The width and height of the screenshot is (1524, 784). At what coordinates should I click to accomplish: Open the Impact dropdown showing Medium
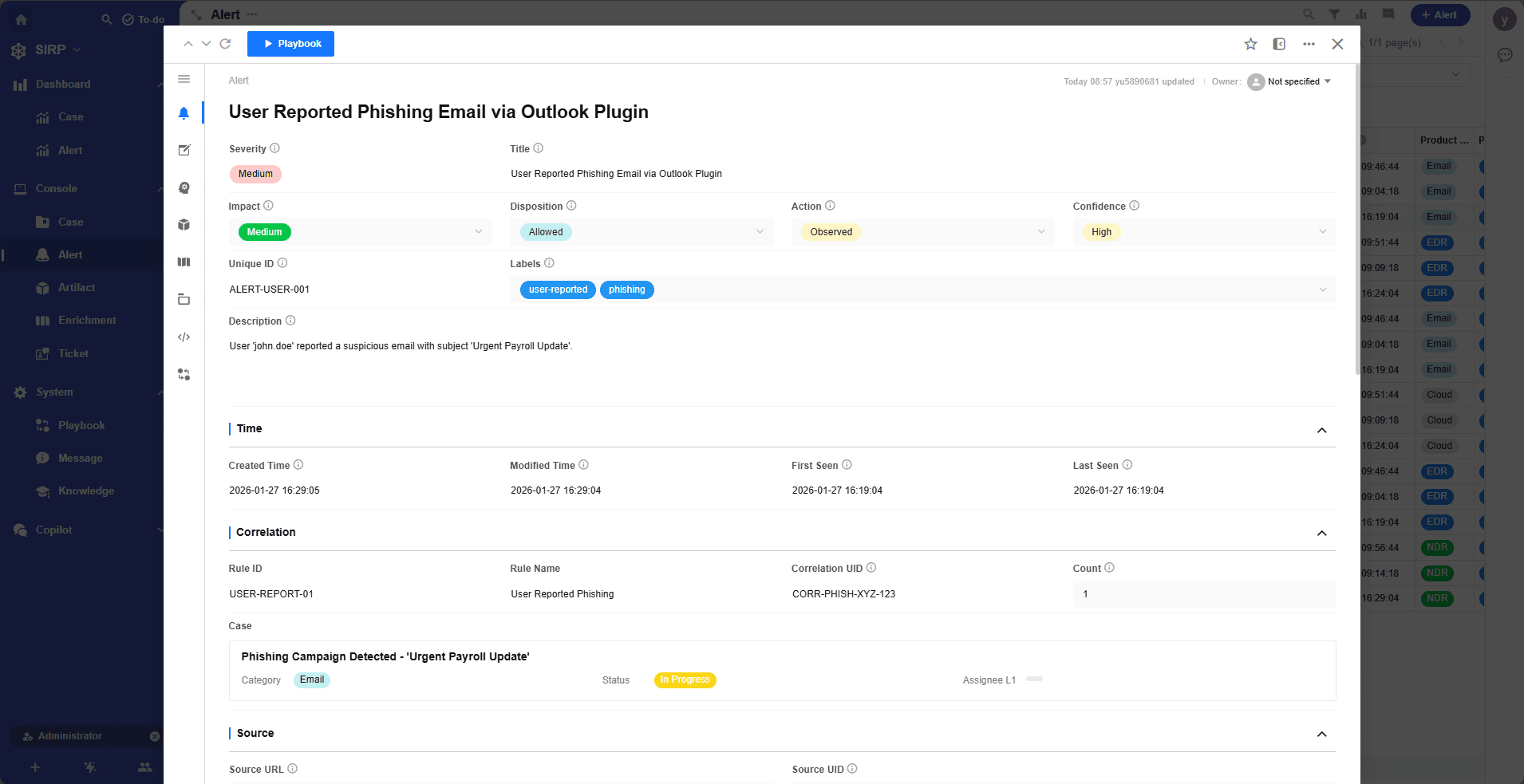coord(360,232)
